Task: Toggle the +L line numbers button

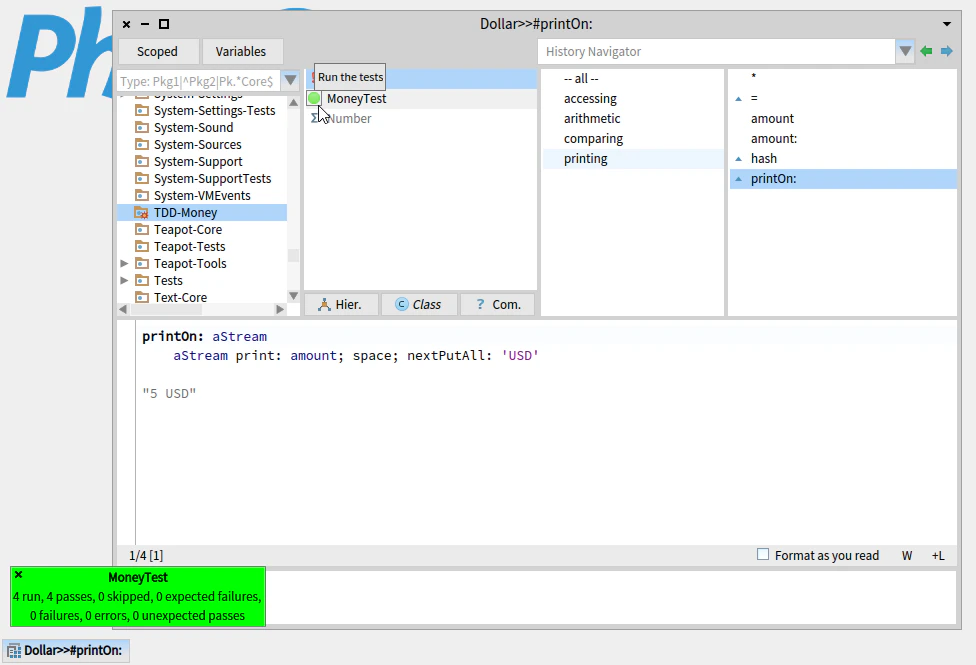Action: coord(938,555)
